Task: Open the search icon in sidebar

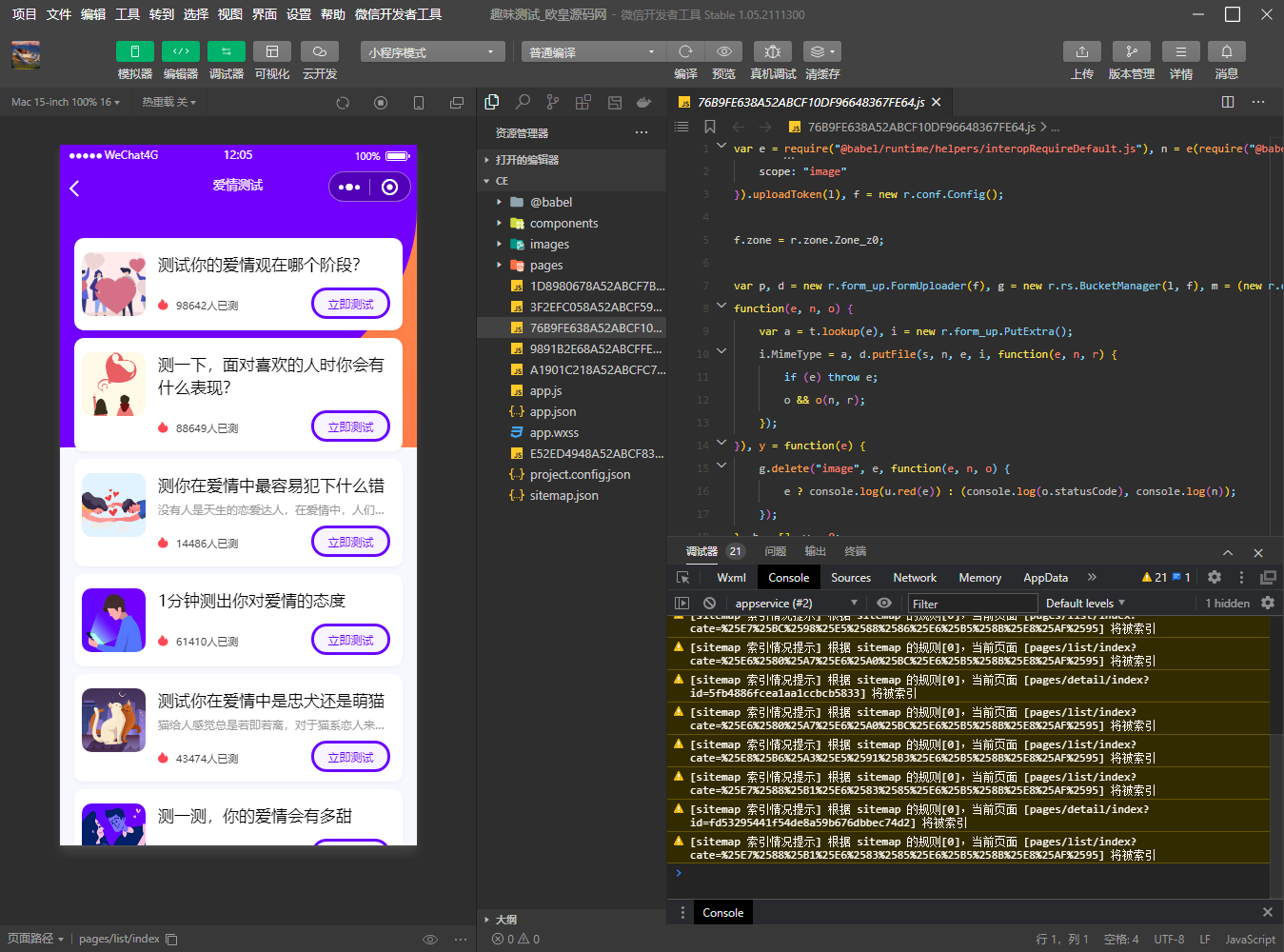Action: pyautogui.click(x=523, y=102)
